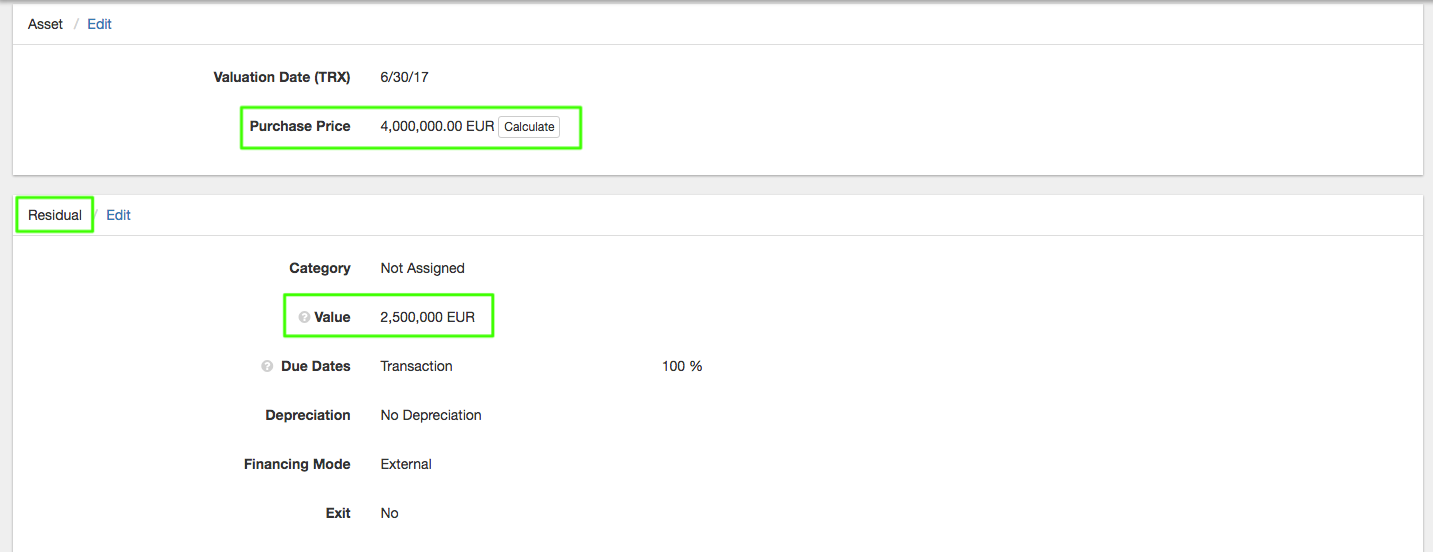The height and width of the screenshot is (552, 1433).
Task: Click the No Depreciation value
Action: coord(431,415)
